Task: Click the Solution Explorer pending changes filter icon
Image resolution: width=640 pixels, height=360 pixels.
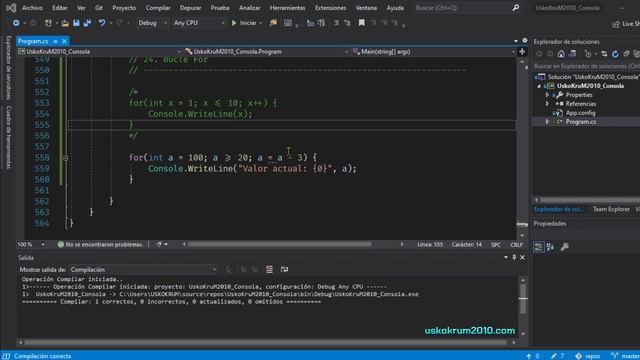Action: (x=588, y=54)
